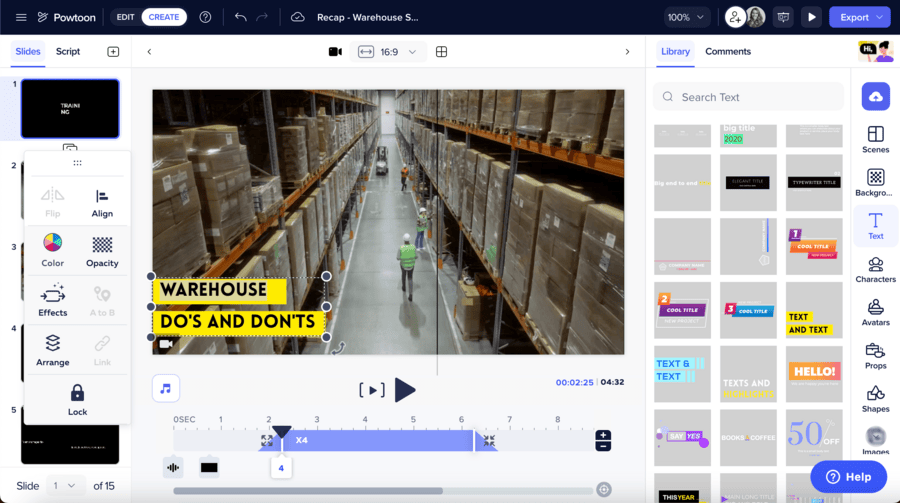Click the exit animation handle on timeline
900x503 pixels.
click(487, 440)
